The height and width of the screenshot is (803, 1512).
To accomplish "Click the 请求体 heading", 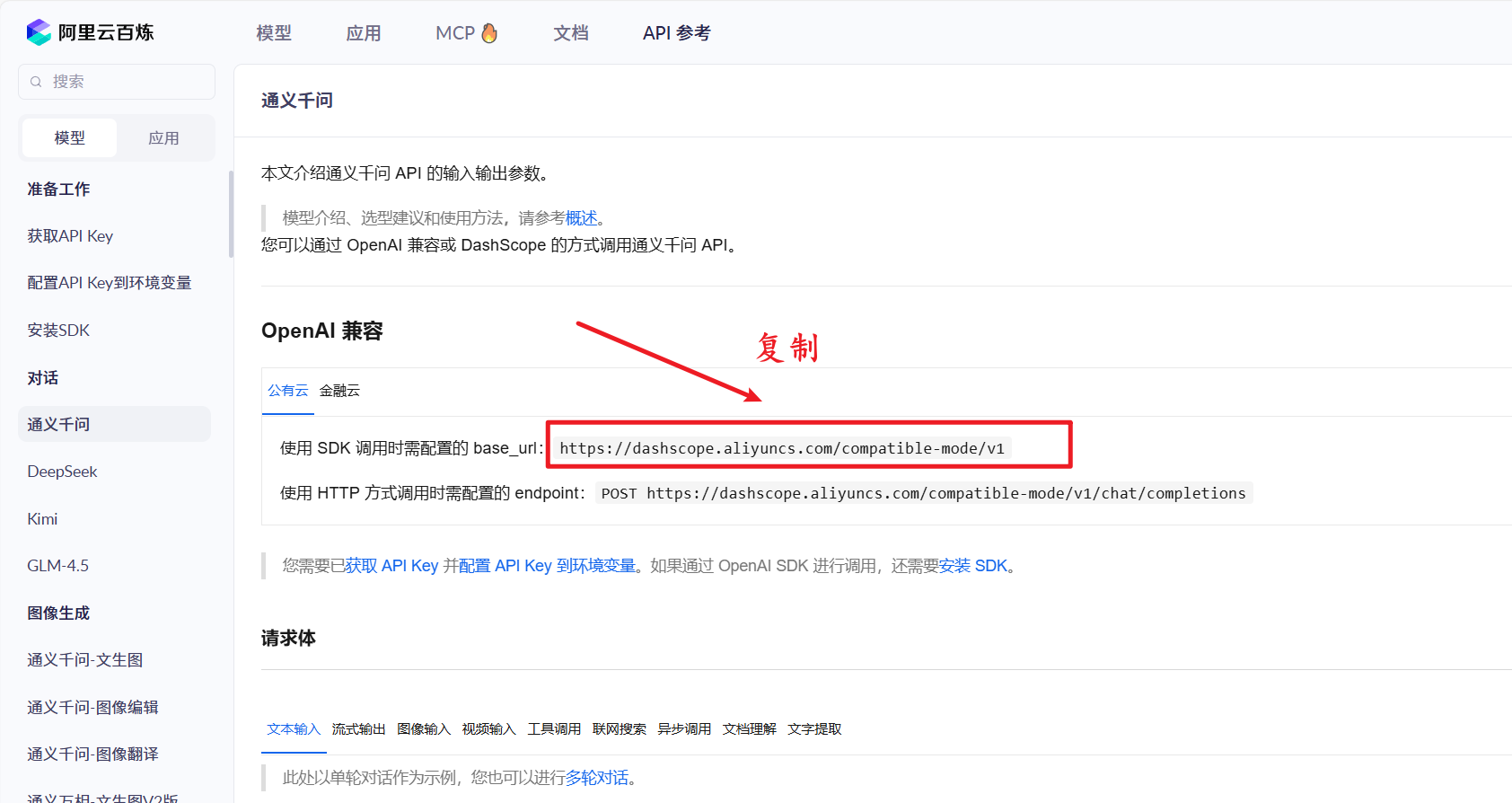I will pos(288,639).
